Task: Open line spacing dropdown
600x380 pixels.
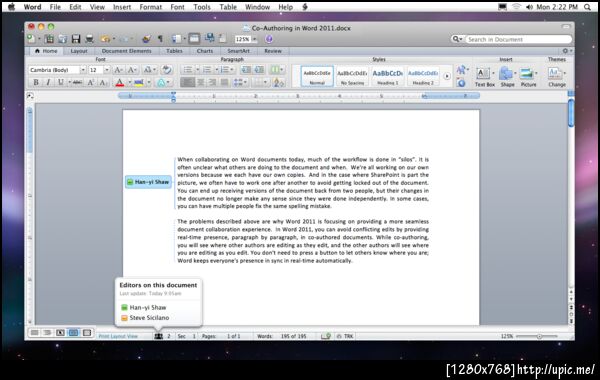Action: pos(240,82)
